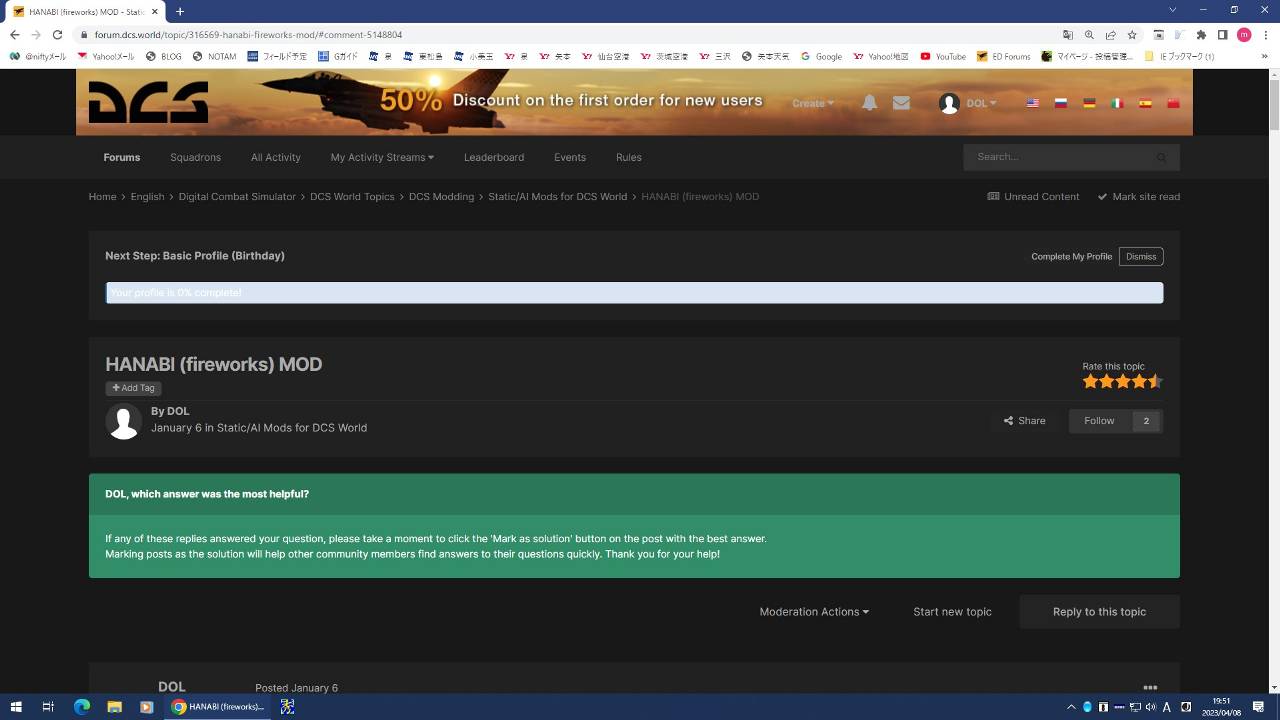Open the Chrome three-dot menu
The height and width of the screenshot is (720, 1280).
pyautogui.click(x=1265, y=34)
